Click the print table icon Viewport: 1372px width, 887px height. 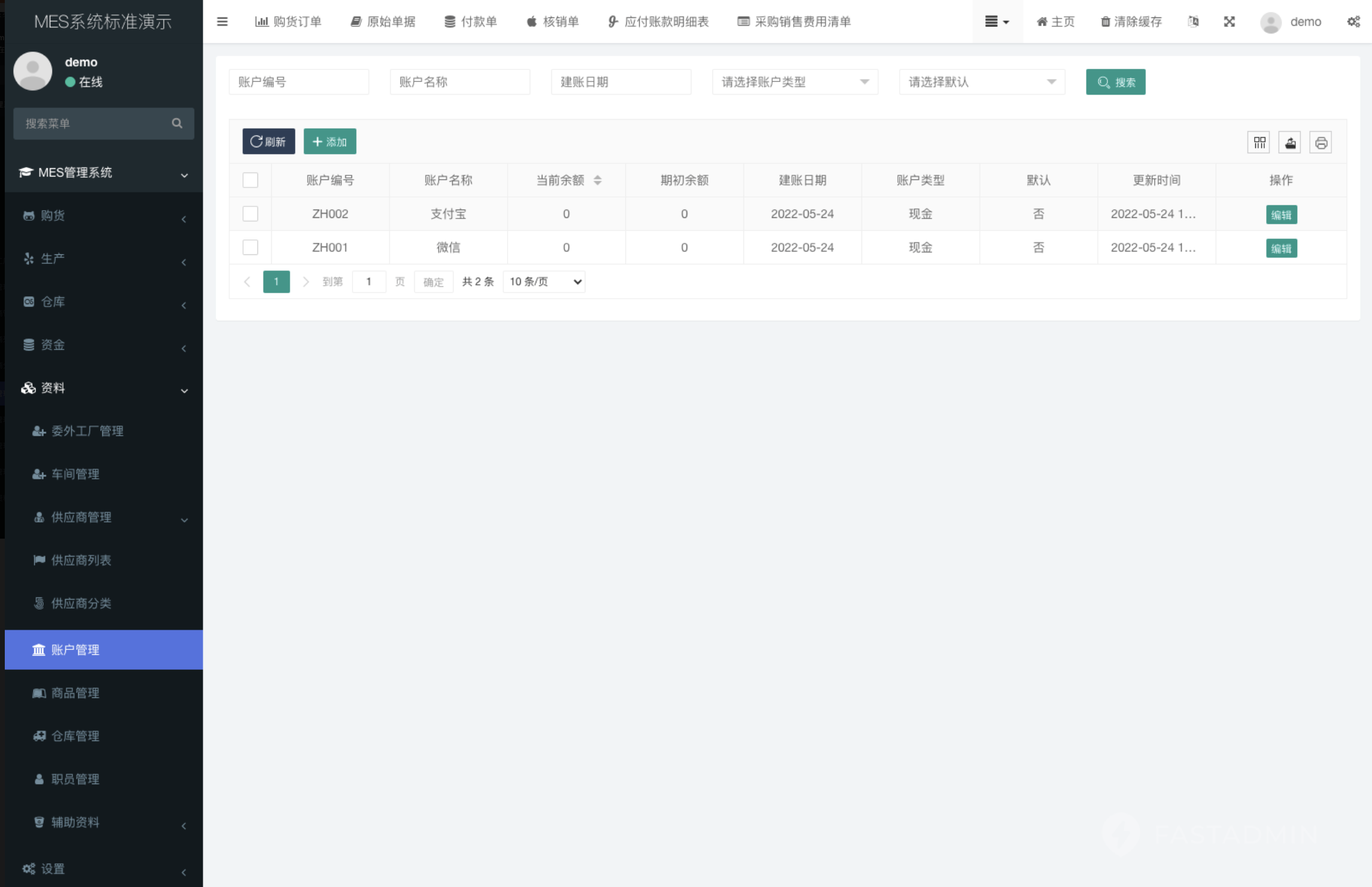point(1321,142)
